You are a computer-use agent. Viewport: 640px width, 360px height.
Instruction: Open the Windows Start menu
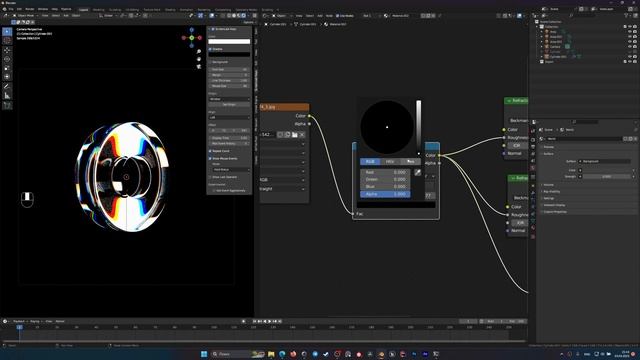(204, 354)
